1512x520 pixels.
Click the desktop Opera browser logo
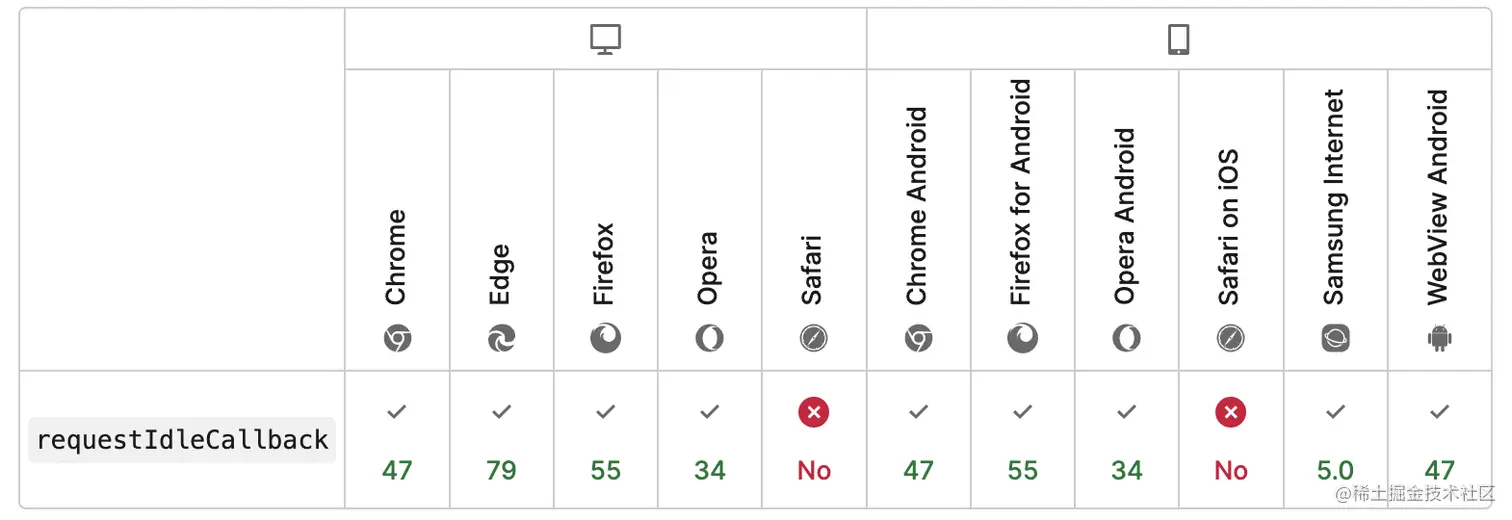[709, 339]
